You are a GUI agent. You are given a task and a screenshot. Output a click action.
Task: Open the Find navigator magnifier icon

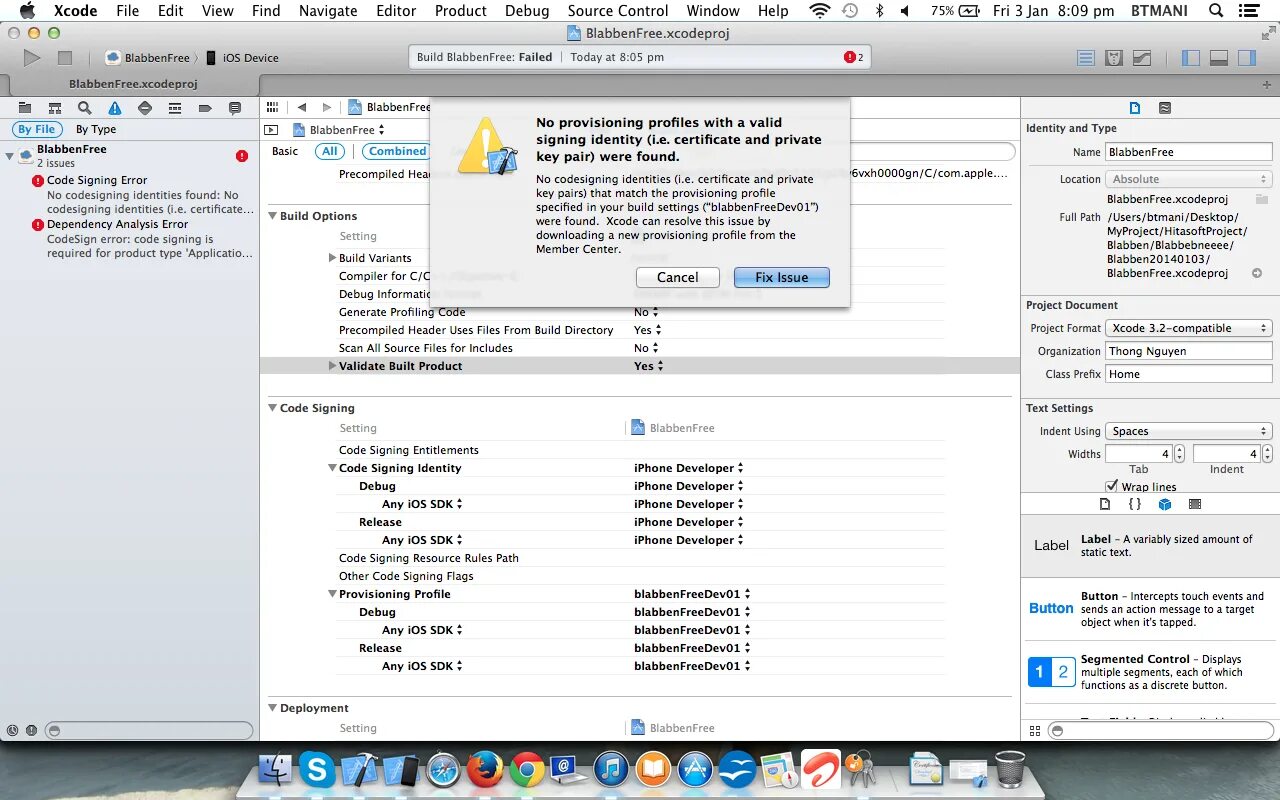pos(85,108)
